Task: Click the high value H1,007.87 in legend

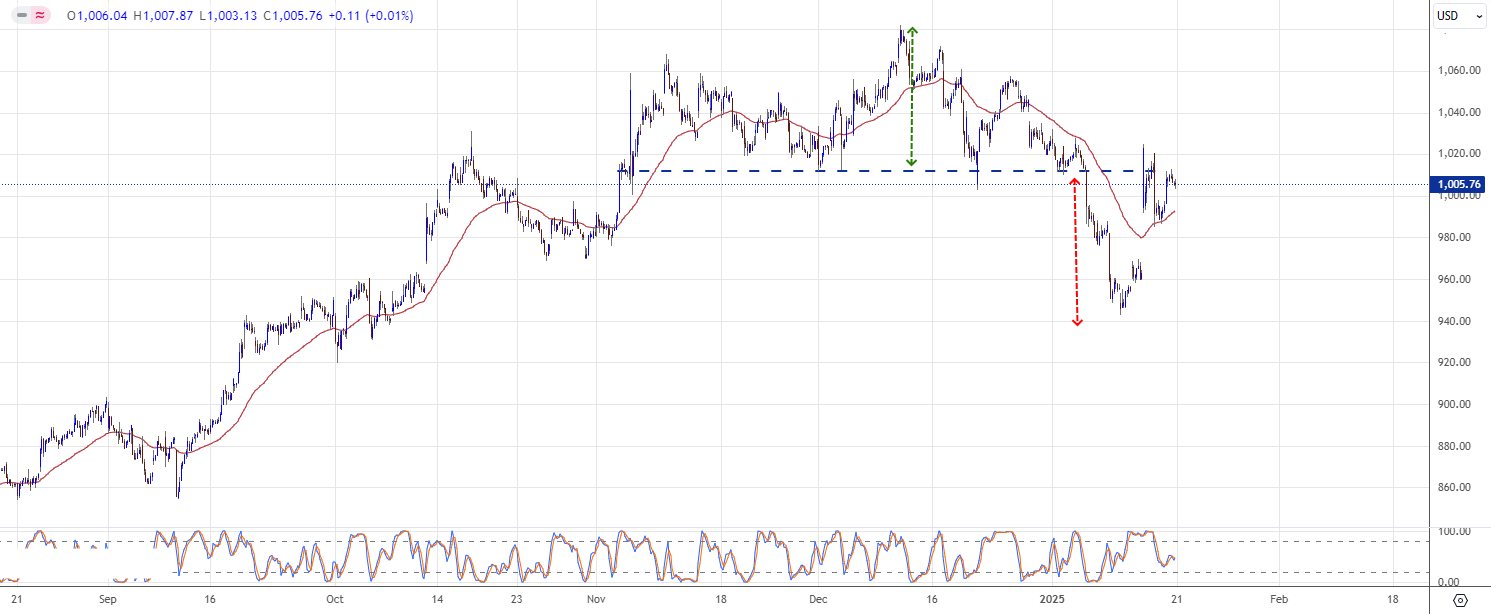Action: point(165,16)
